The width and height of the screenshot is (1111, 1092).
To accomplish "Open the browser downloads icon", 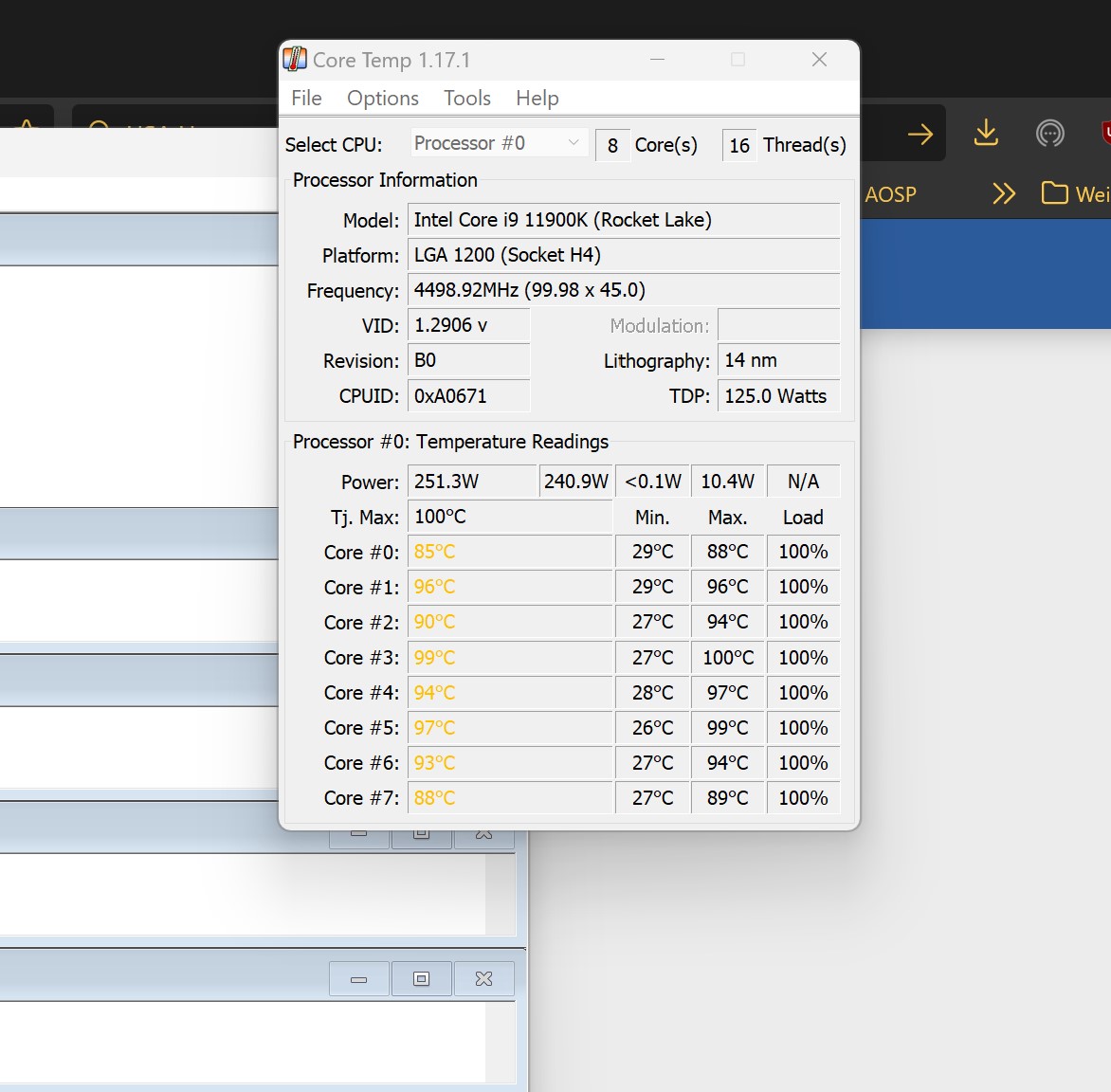I will point(986,133).
